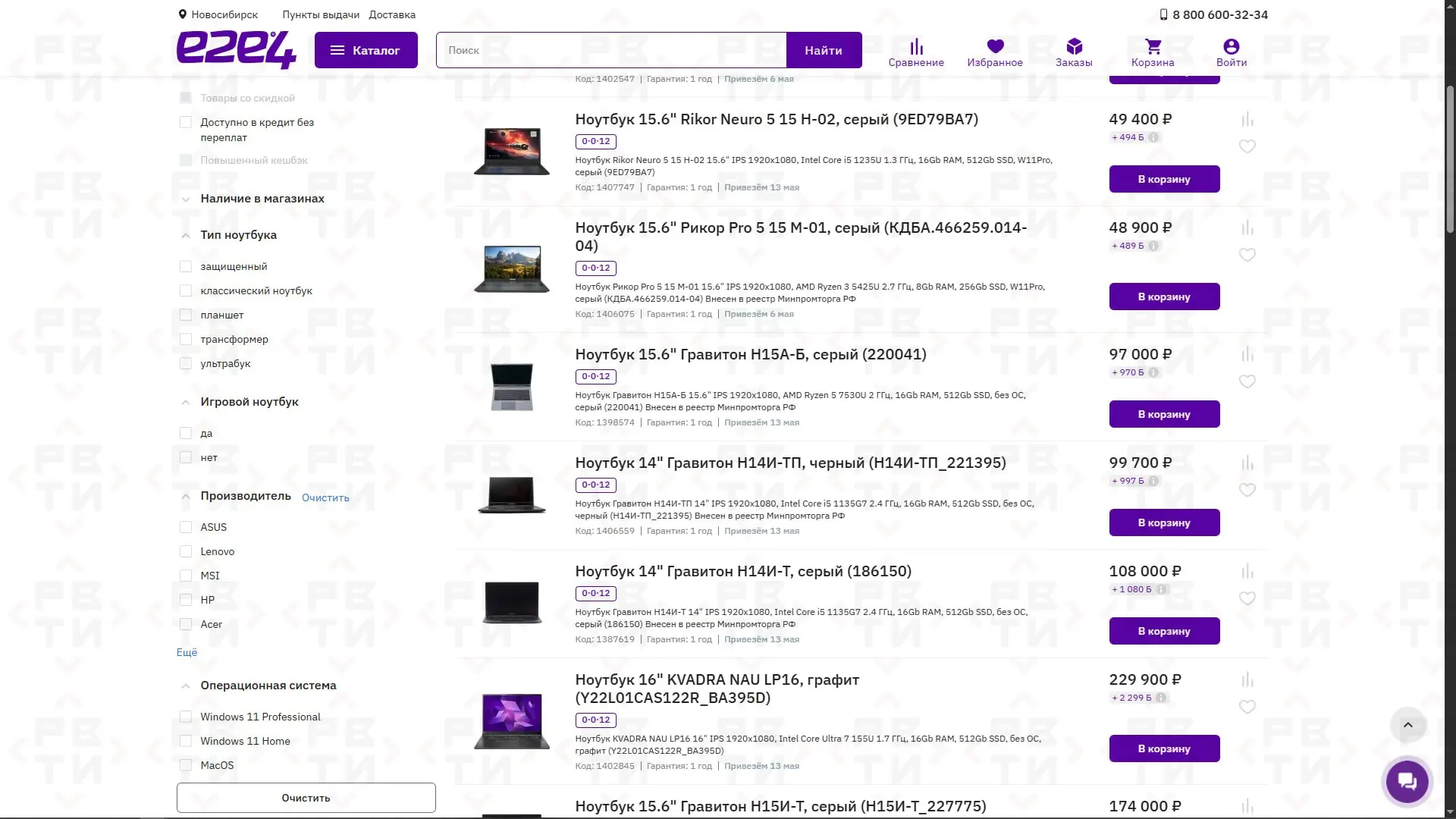Open the Заказы orders box icon
This screenshot has height=819, width=1456.
coord(1074,53)
